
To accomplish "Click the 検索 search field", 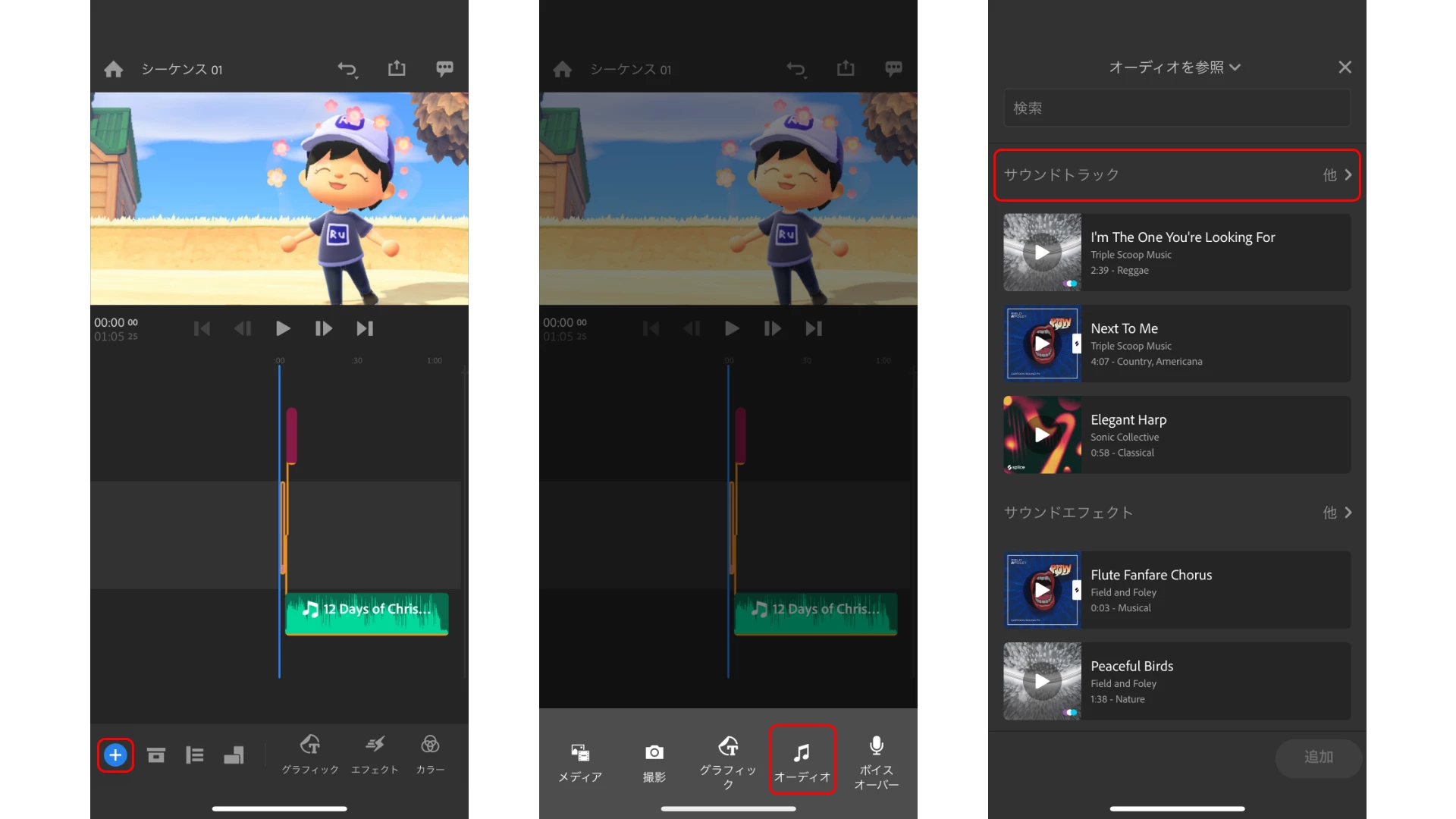I will [1176, 108].
